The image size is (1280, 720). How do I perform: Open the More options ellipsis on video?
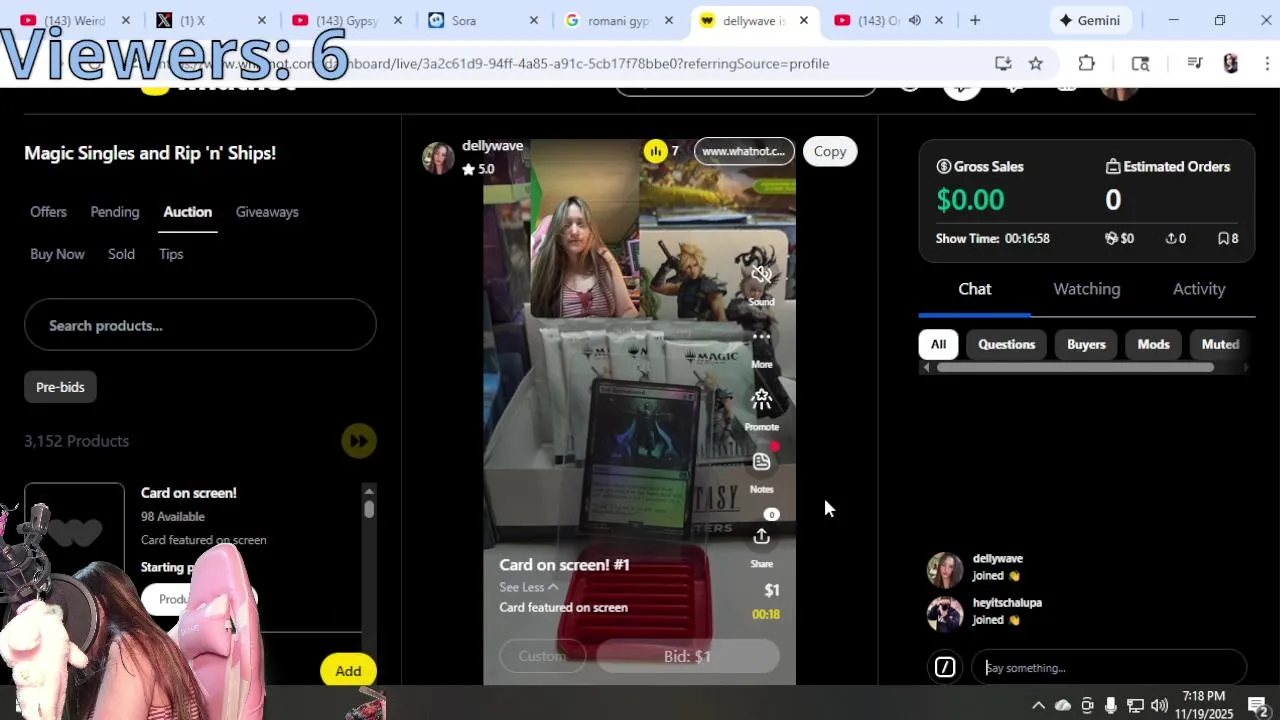762,337
